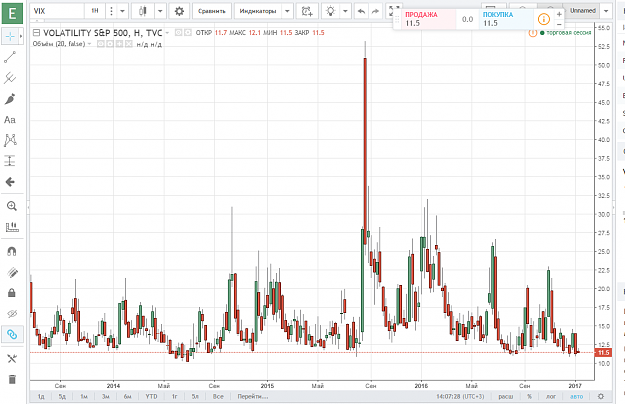Select the 1д time range
Image resolution: width=625 pixels, height=404 pixels.
click(x=41, y=396)
